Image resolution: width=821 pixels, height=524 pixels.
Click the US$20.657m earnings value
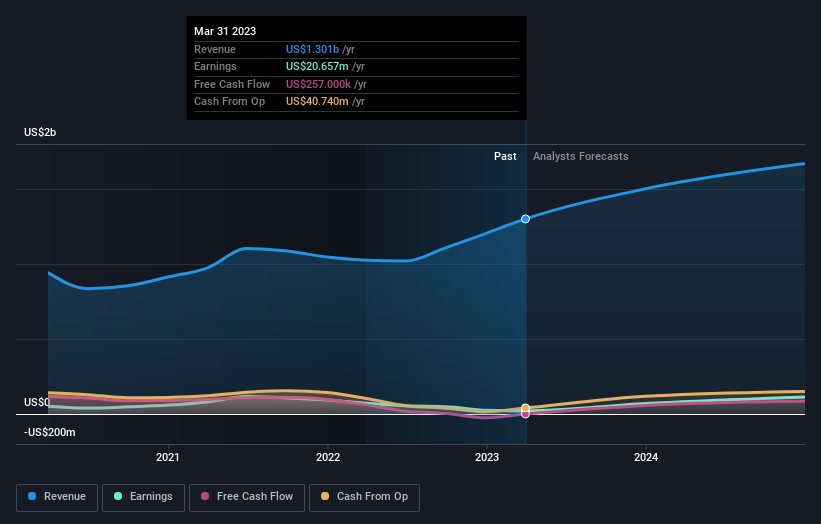pos(317,66)
